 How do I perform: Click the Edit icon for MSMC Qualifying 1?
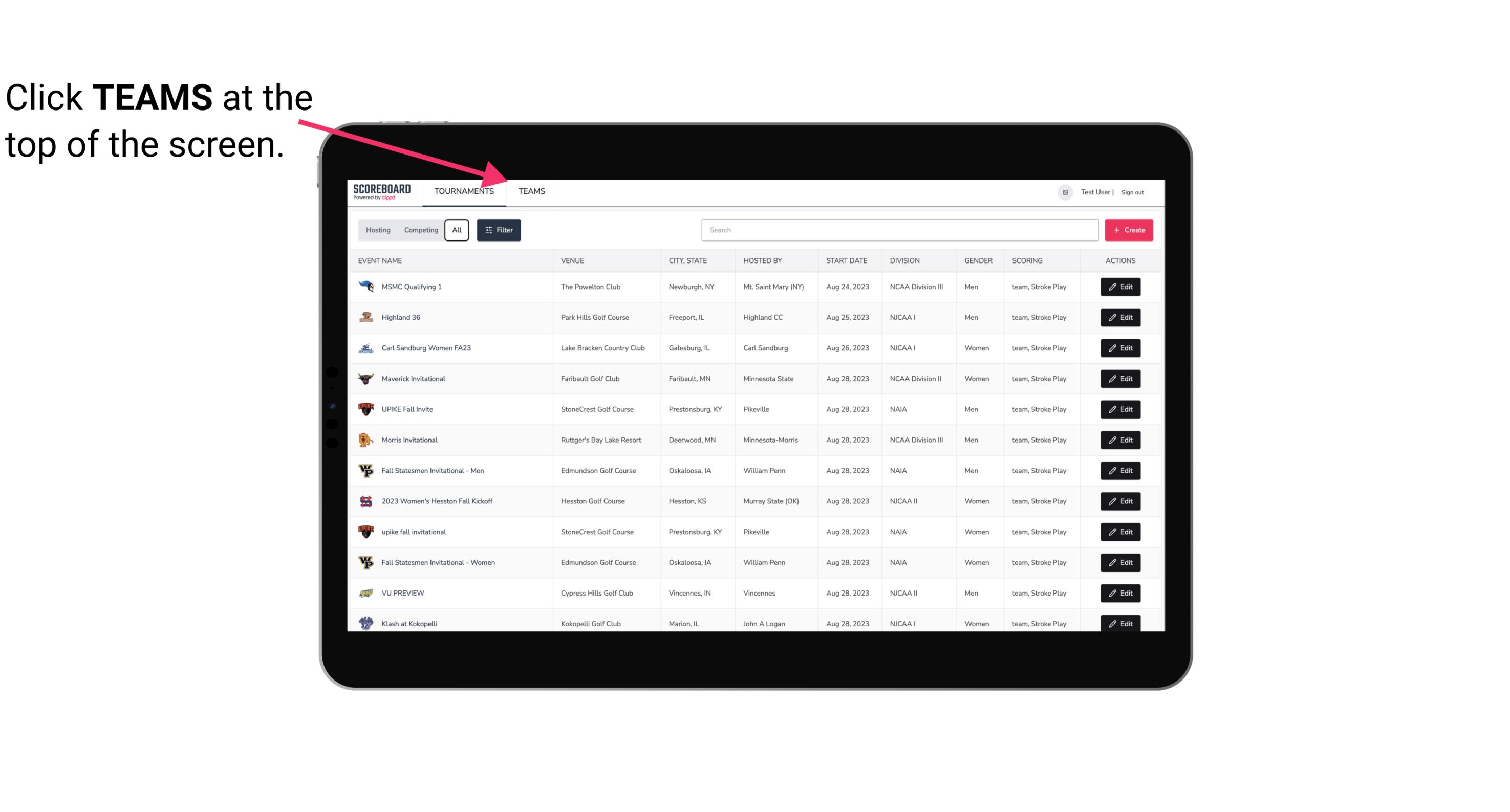point(1119,287)
